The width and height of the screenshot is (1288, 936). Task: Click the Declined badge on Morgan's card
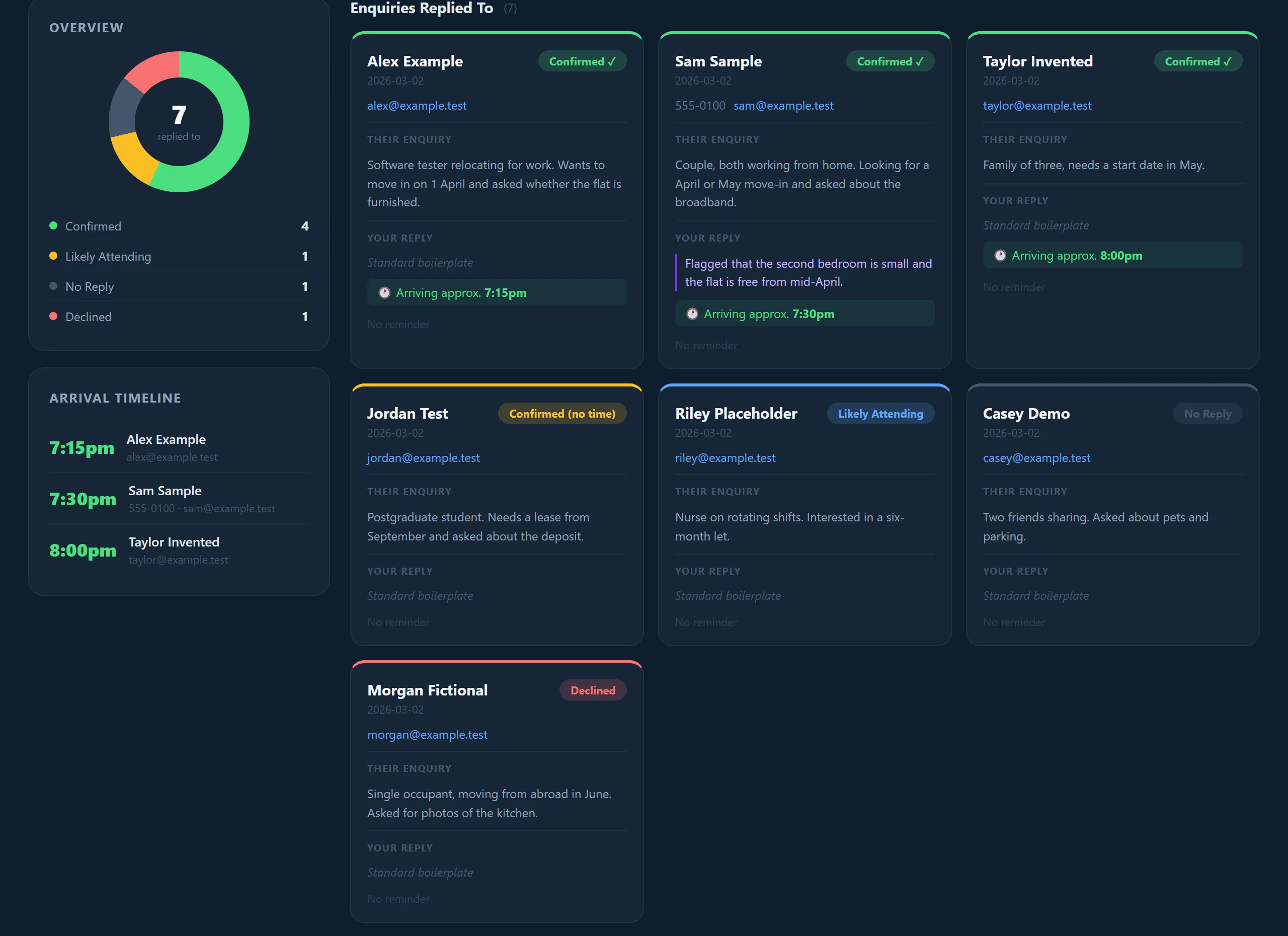coord(593,690)
